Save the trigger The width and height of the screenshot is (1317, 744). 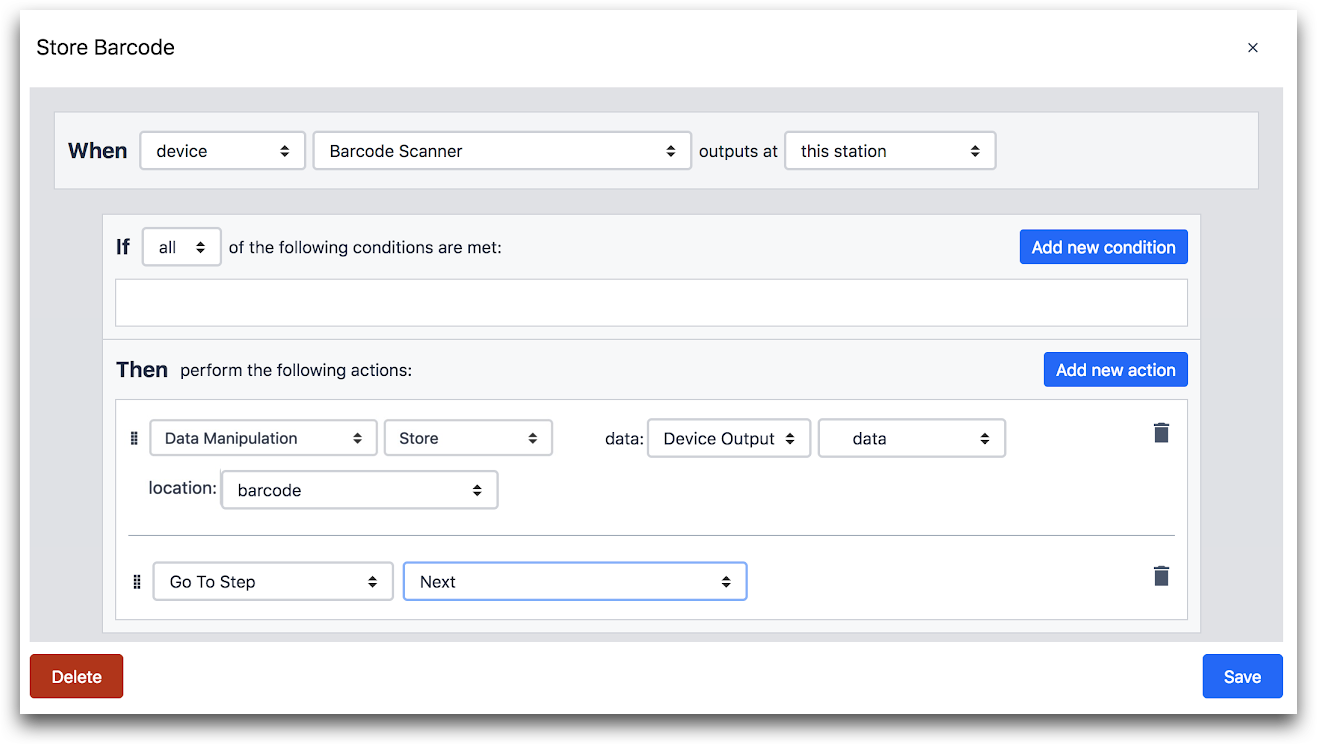[1242, 677]
